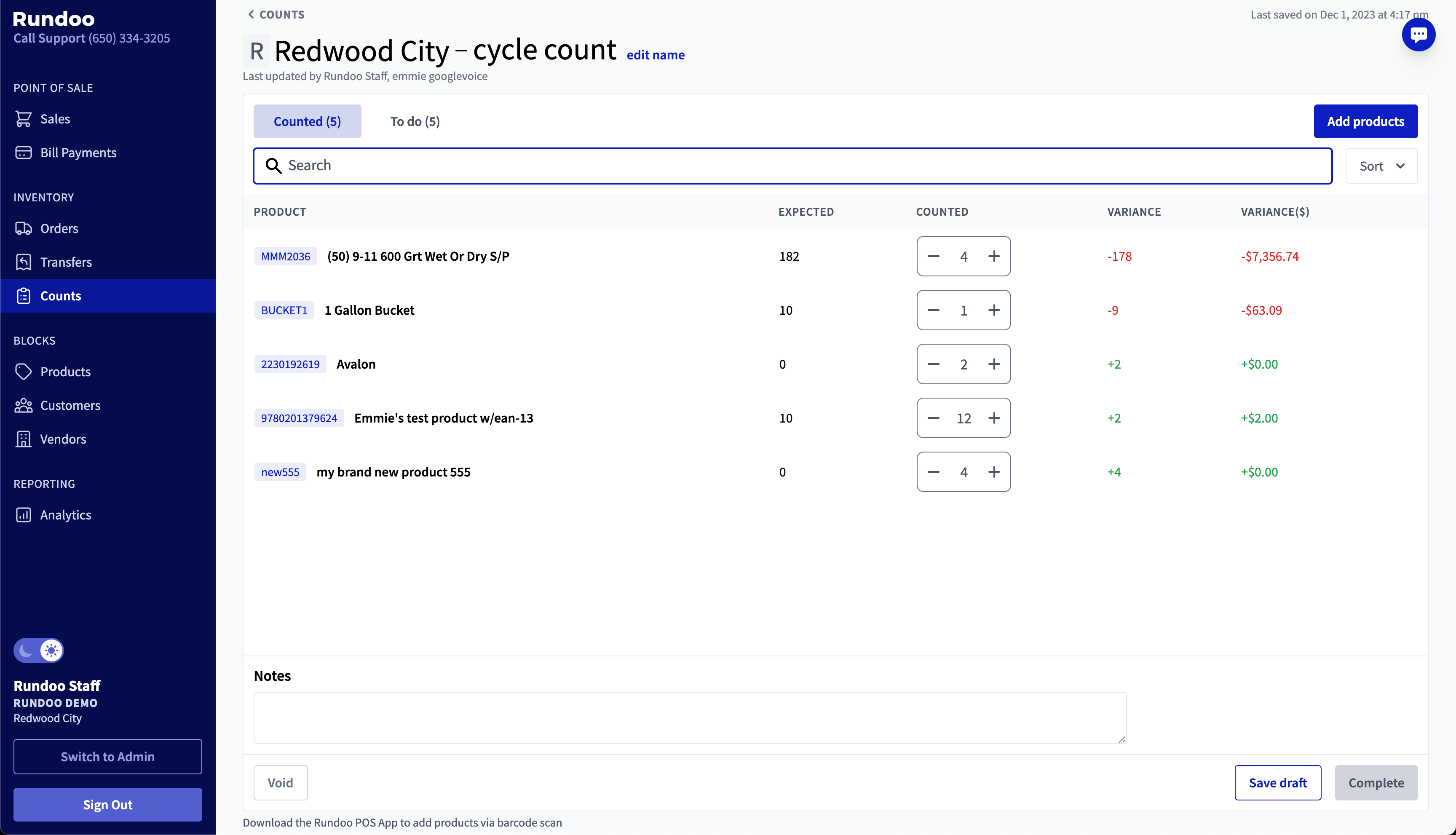This screenshot has width=1456, height=835.
Task: Click the Save draft button
Action: pos(1278,783)
